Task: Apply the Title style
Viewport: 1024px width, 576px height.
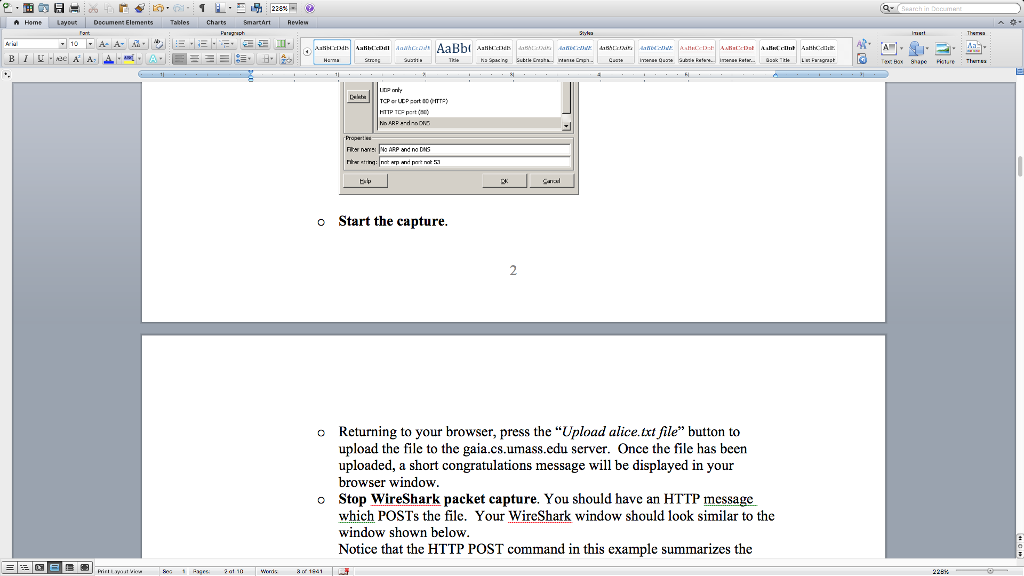Action: tap(453, 52)
